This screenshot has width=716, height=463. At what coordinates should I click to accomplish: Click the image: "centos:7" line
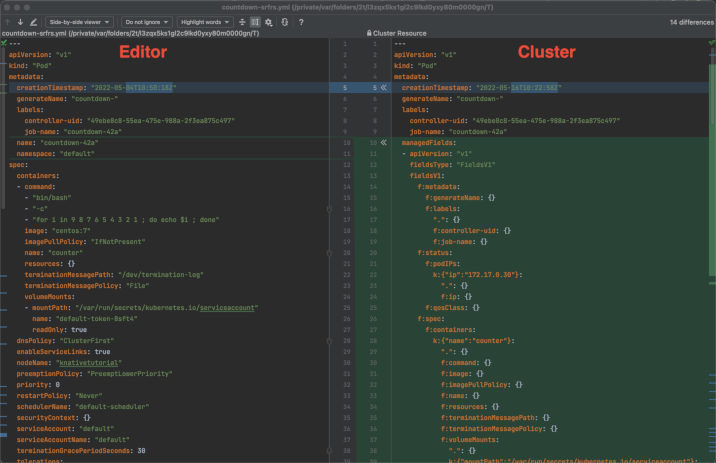coord(58,231)
